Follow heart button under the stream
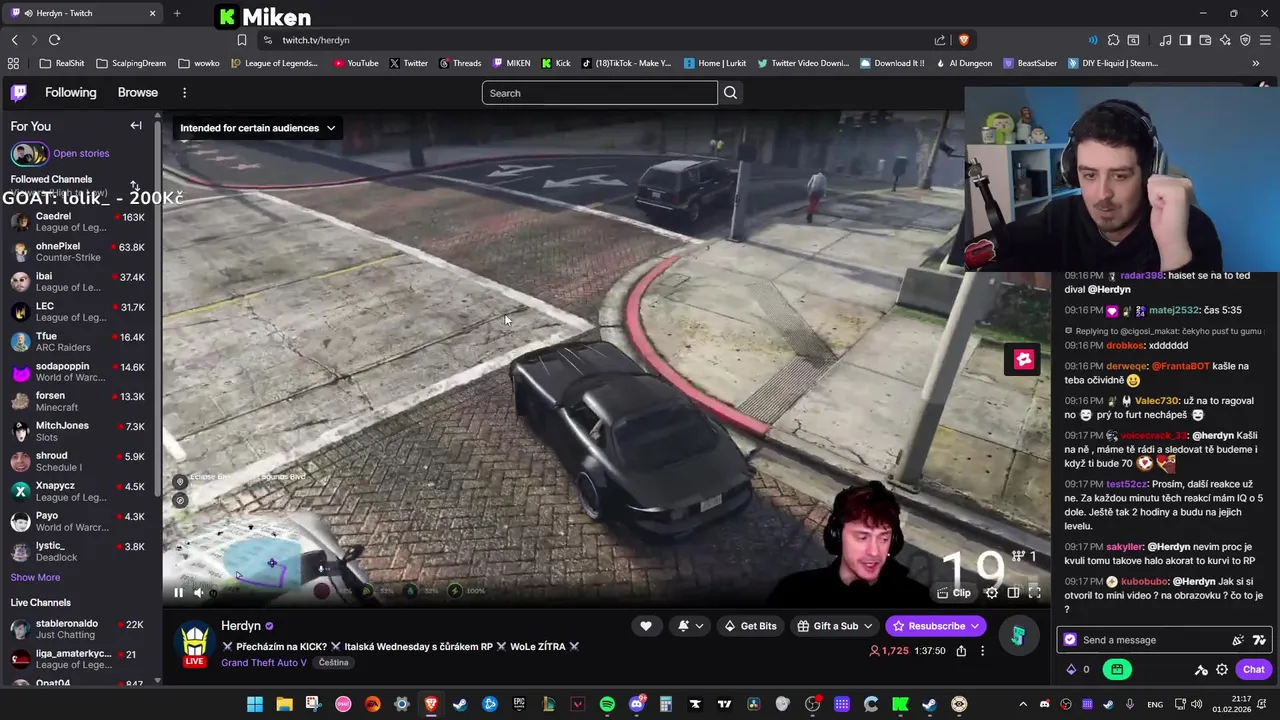Screen dimensions: 1280x720 coord(646,626)
